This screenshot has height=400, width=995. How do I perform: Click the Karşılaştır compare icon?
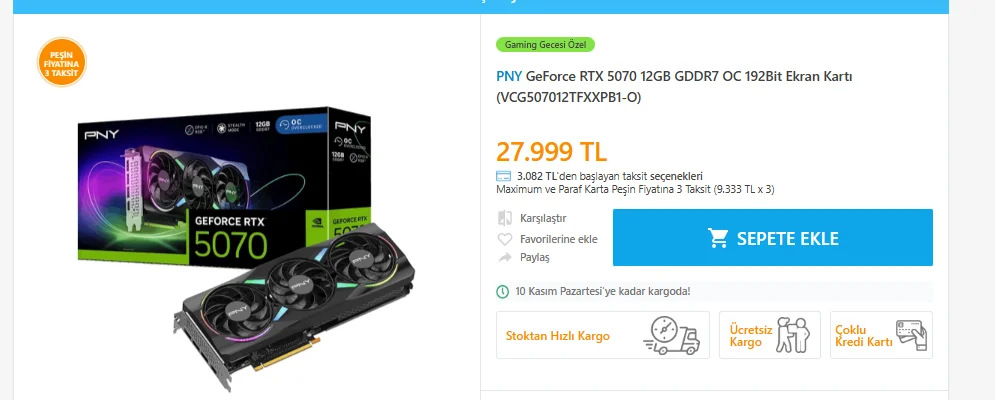point(505,218)
